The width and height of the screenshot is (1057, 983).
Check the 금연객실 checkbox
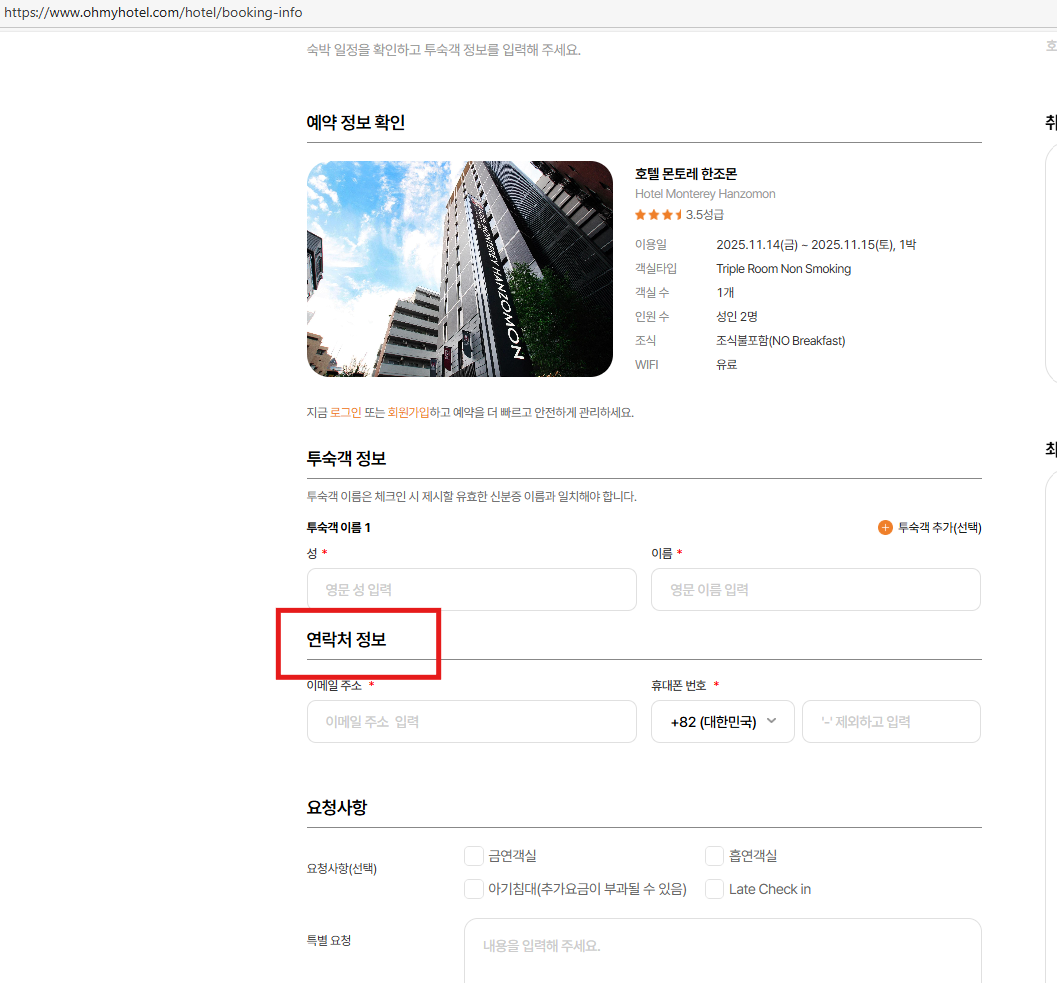[x=474, y=856]
